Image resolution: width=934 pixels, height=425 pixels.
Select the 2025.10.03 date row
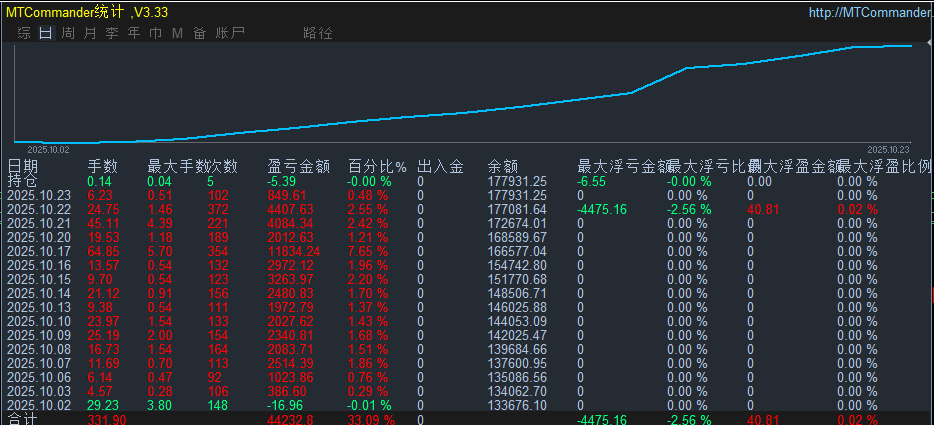(x=39, y=392)
